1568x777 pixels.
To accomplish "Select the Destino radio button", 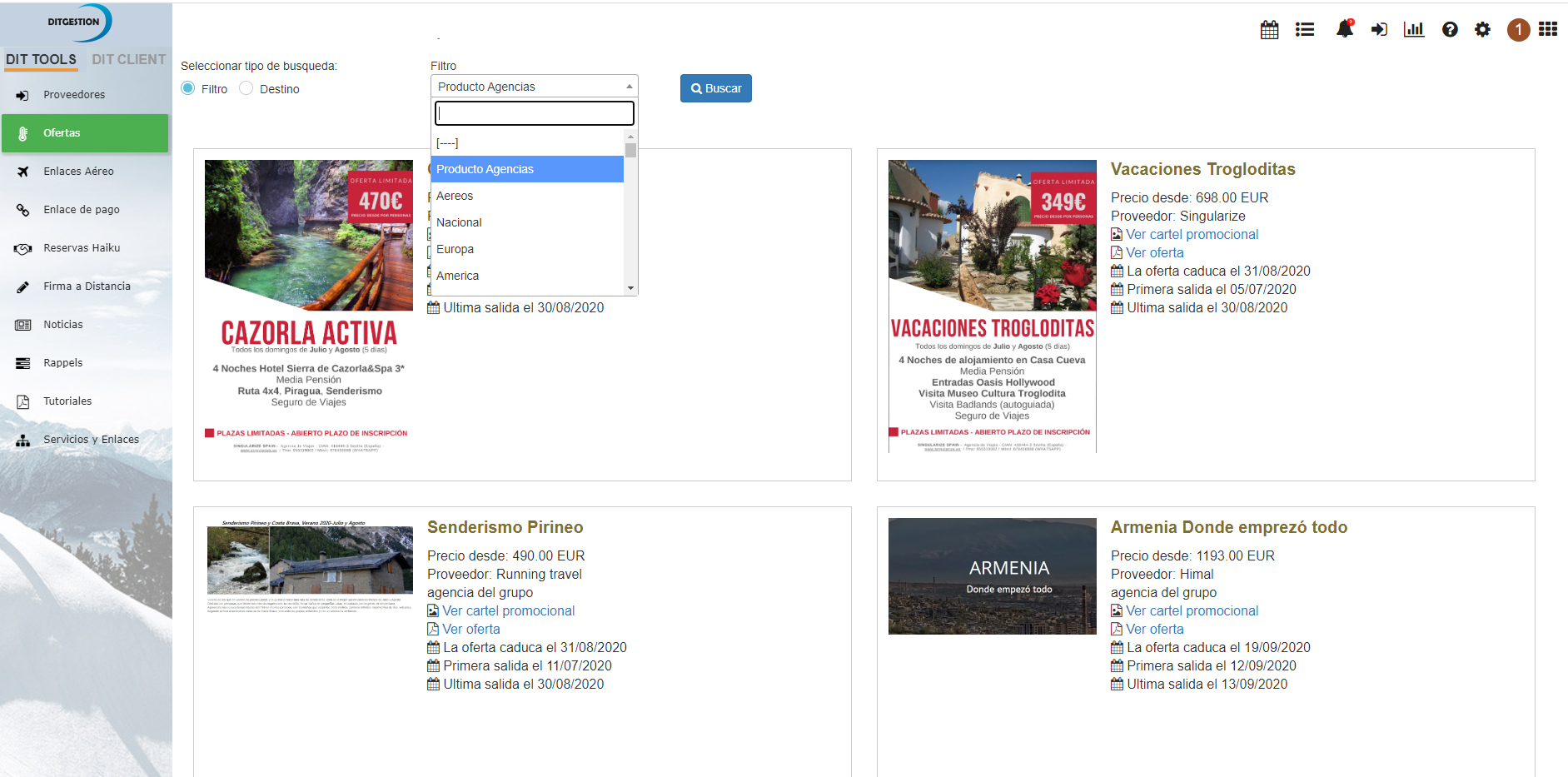I will point(246,88).
